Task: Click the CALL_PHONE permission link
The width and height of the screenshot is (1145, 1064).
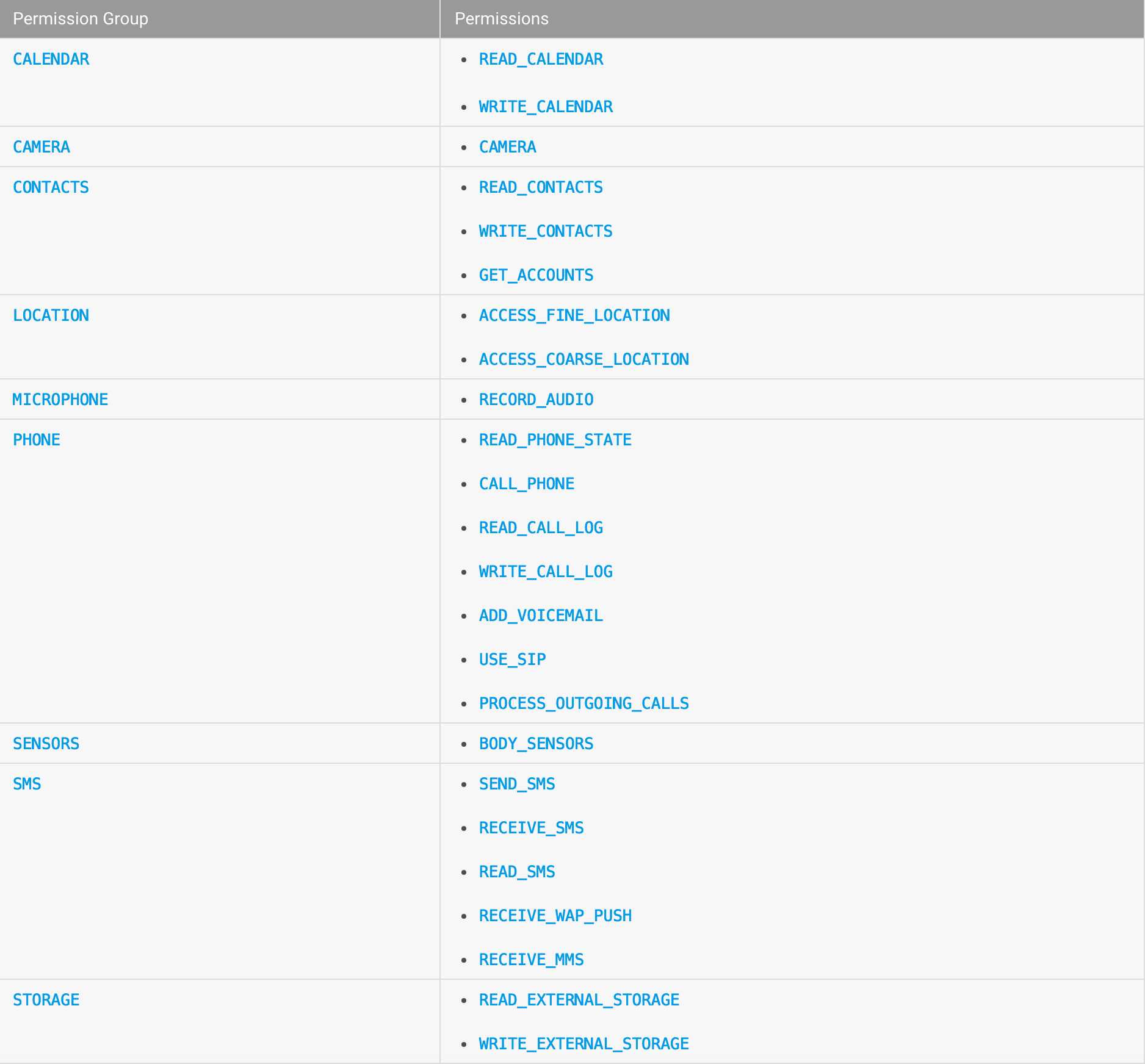Action: [527, 484]
